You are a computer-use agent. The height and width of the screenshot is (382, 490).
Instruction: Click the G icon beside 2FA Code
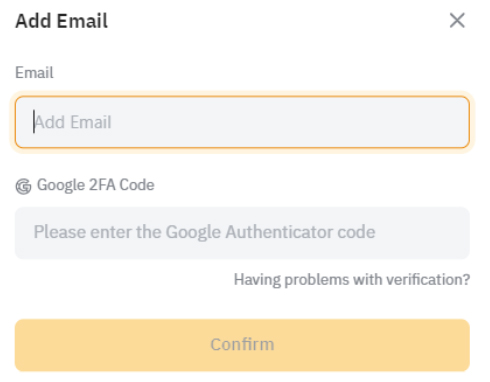click(23, 186)
